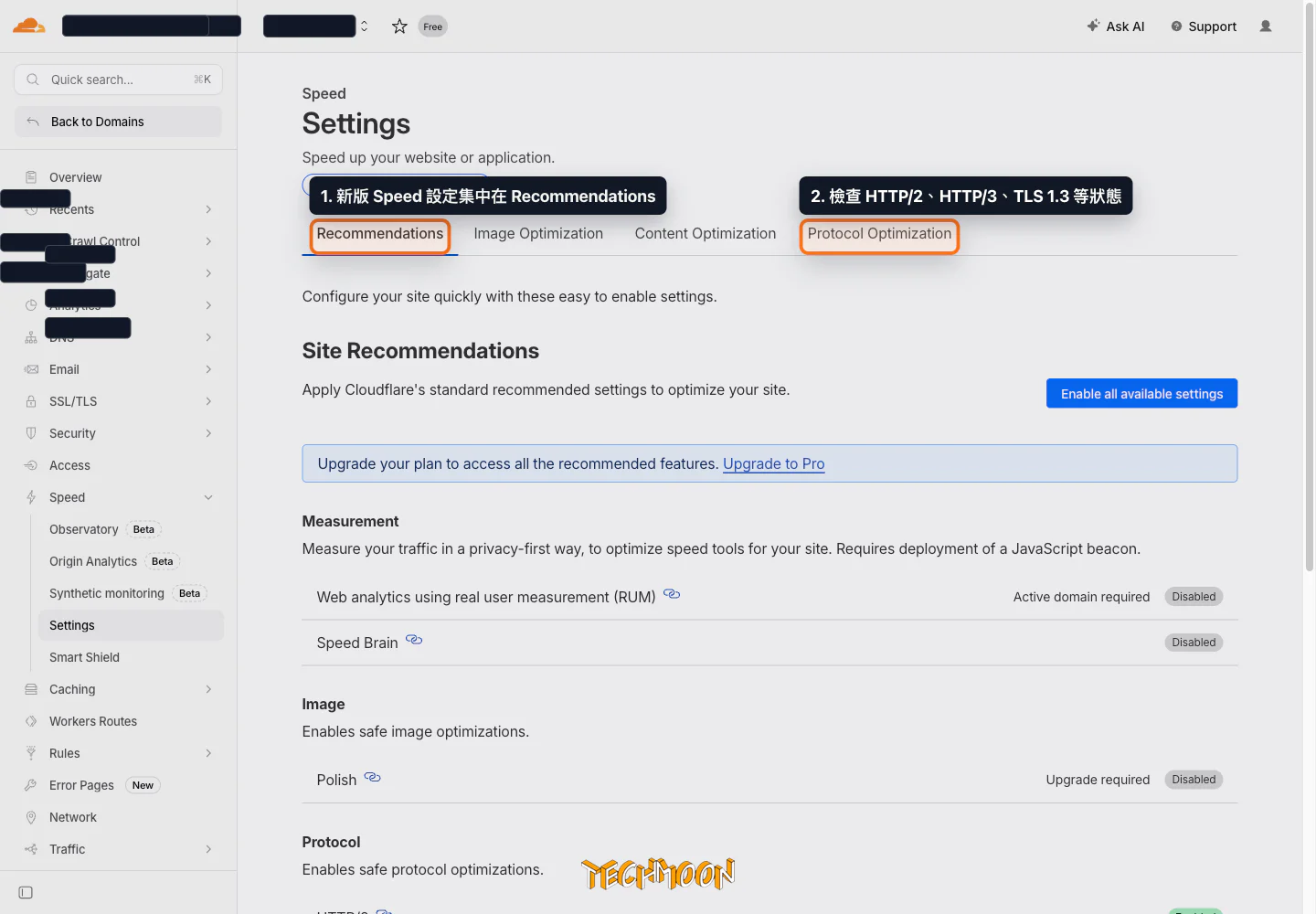Expand the Caching section chevron
1316x914 pixels.
pos(208,689)
